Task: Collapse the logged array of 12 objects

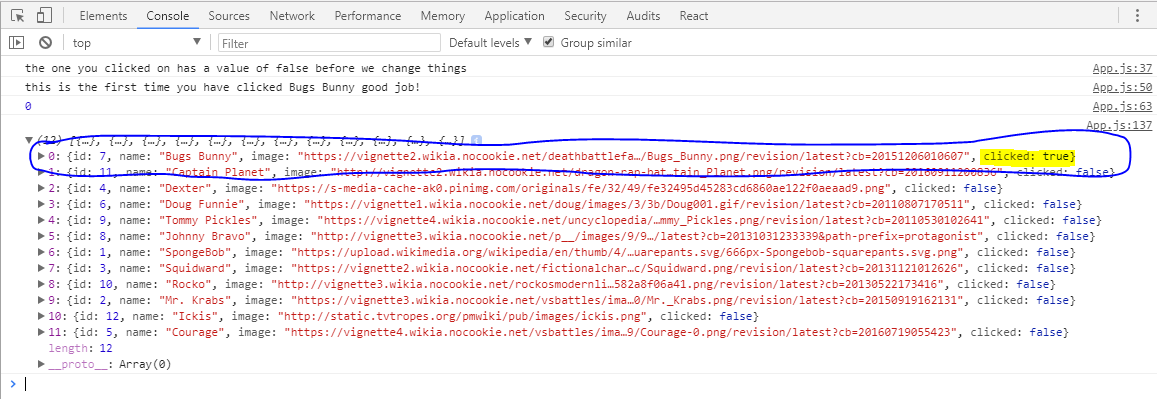Action: pyautogui.click(x=29, y=139)
